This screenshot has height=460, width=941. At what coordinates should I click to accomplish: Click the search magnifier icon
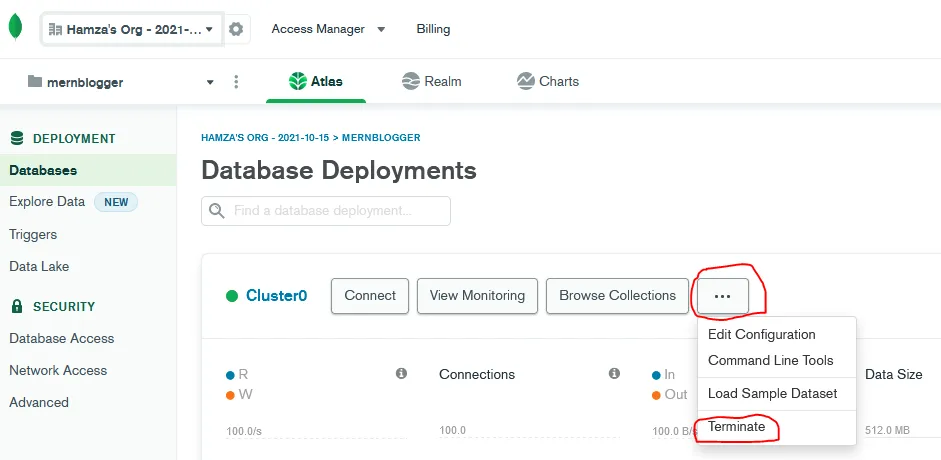tap(216, 211)
